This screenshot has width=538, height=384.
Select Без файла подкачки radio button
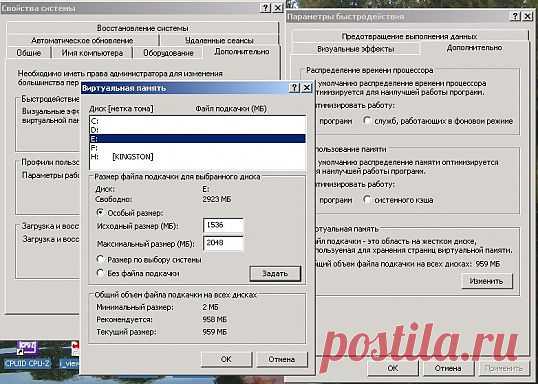click(100, 273)
